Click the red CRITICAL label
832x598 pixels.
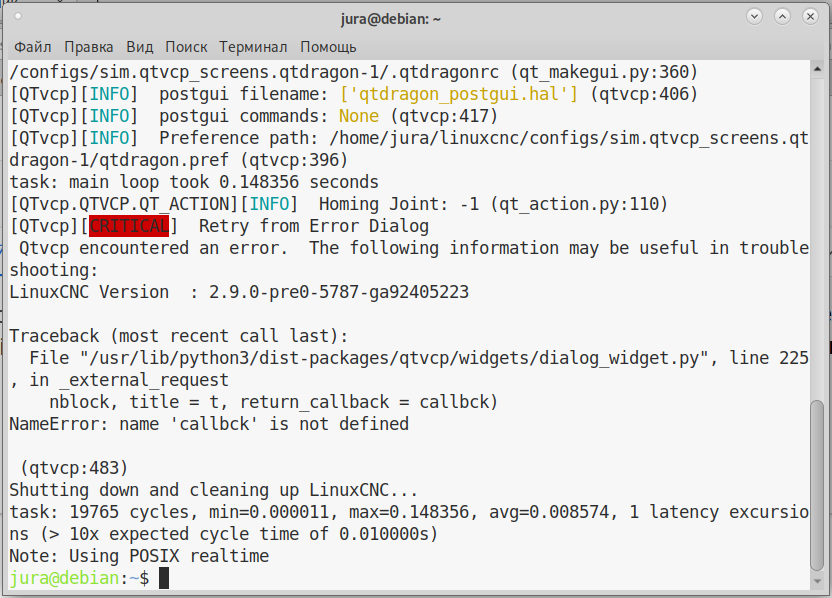[129, 226]
